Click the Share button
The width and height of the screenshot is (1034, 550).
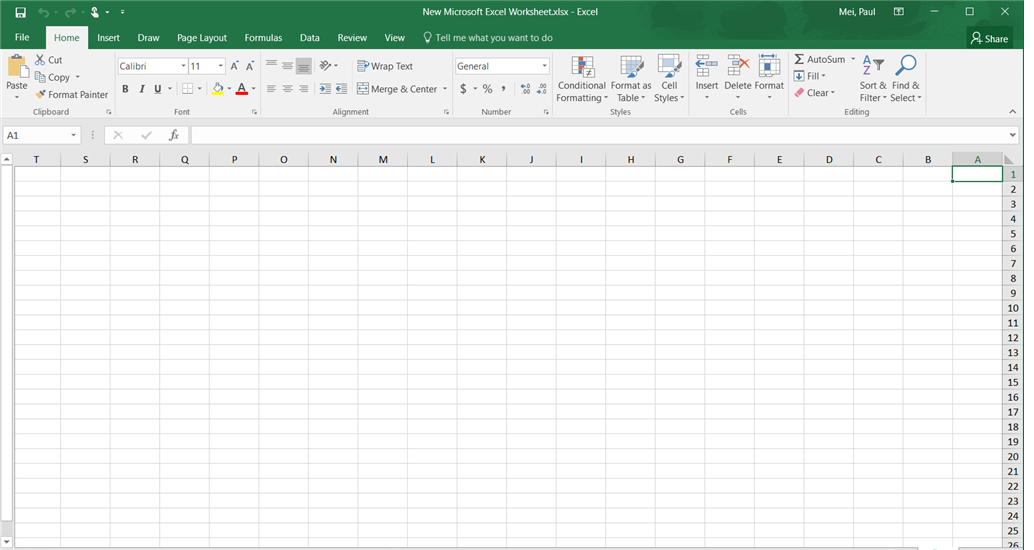[x=989, y=38]
